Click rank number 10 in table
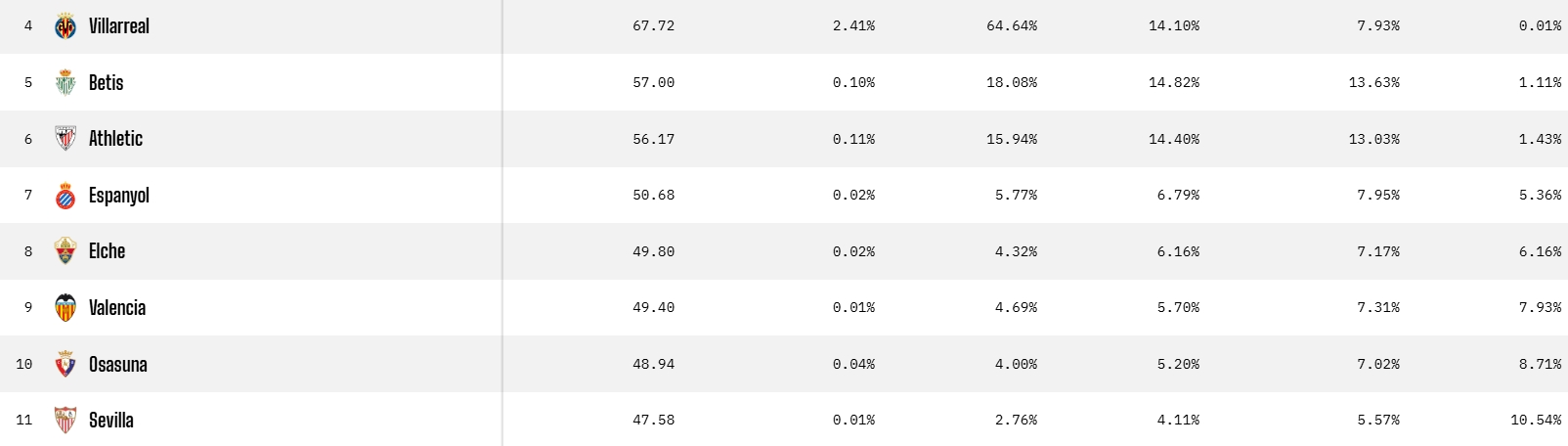Screen dimensions: 1568x446 24,365
